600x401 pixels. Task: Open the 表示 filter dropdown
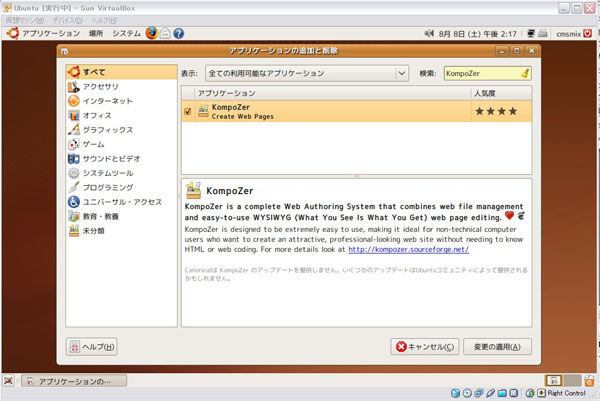tap(307, 73)
